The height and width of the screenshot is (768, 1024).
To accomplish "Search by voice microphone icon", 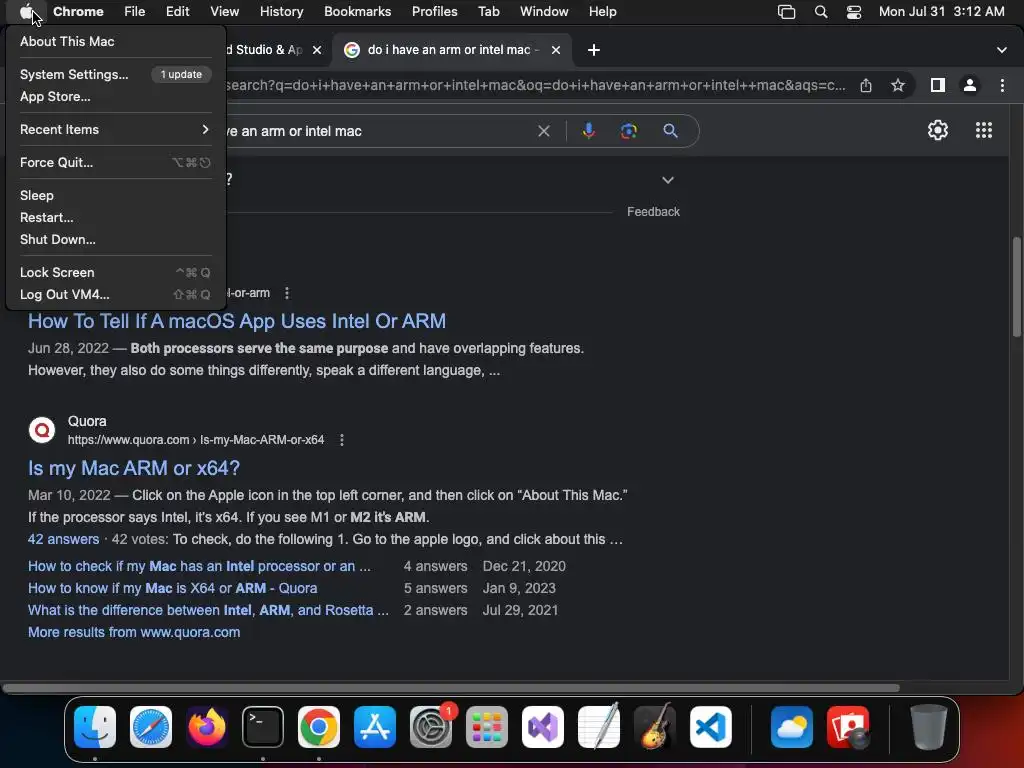I will coord(588,131).
